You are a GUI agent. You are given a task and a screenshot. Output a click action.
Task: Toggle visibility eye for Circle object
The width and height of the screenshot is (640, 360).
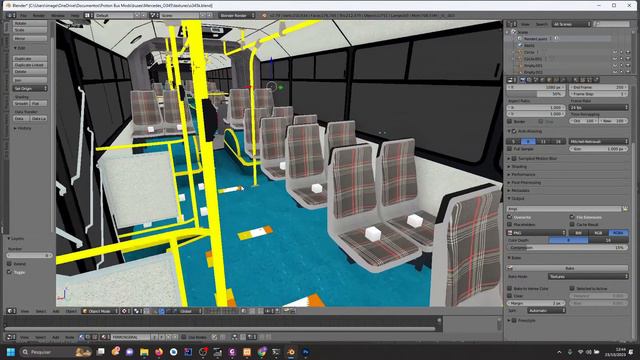tap(615, 52)
